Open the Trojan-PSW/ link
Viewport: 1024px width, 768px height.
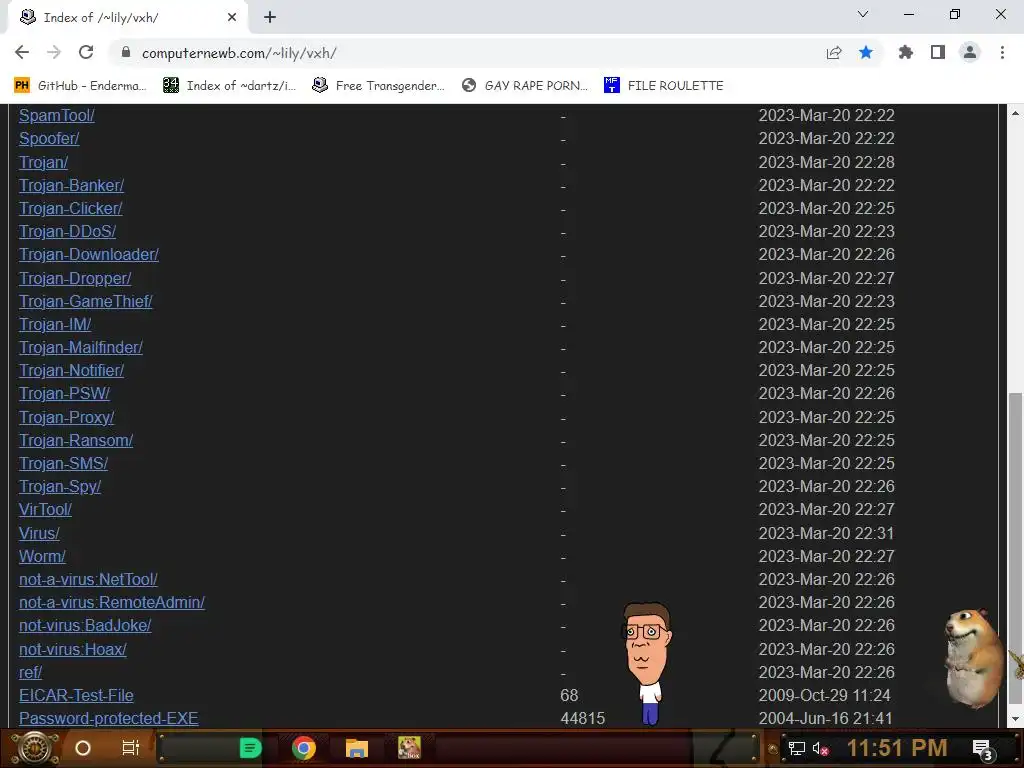(65, 393)
